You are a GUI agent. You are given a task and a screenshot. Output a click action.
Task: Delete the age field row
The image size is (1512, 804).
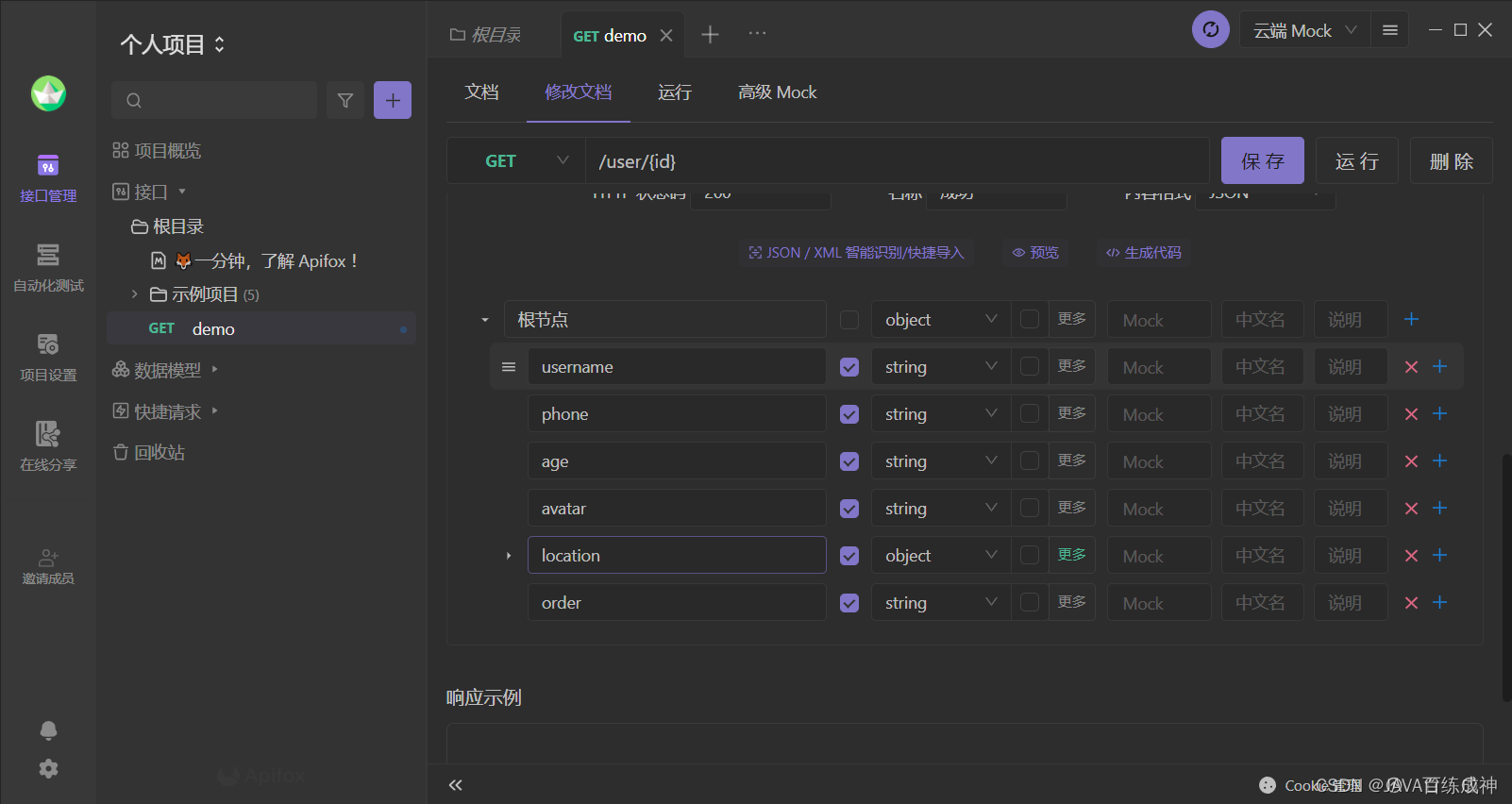(x=1411, y=461)
